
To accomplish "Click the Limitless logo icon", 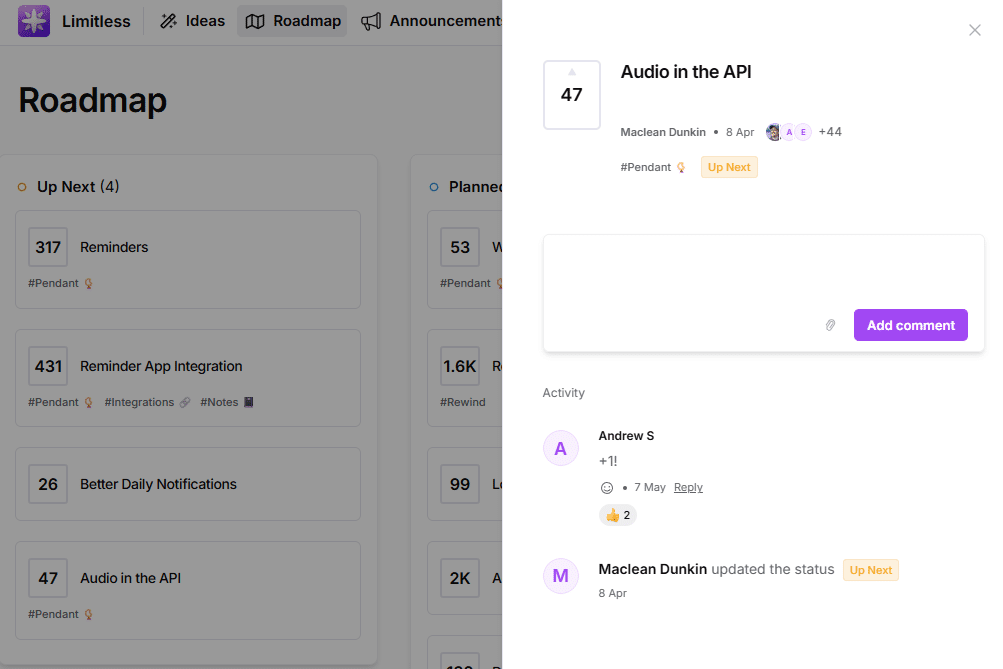I will click(34, 21).
